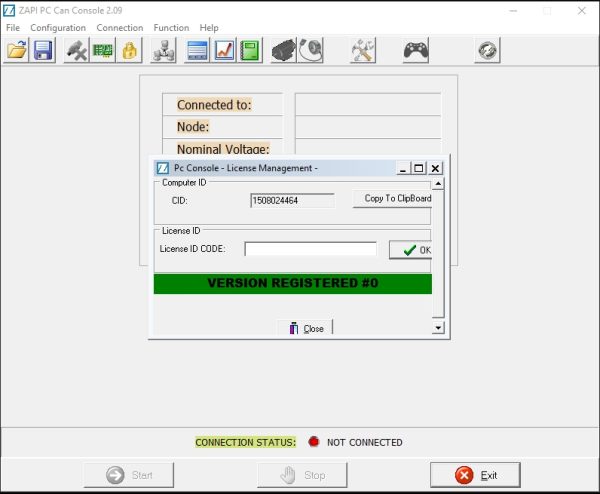Click the empty Connected to value field
The height and width of the screenshot is (494, 600).
368,104
